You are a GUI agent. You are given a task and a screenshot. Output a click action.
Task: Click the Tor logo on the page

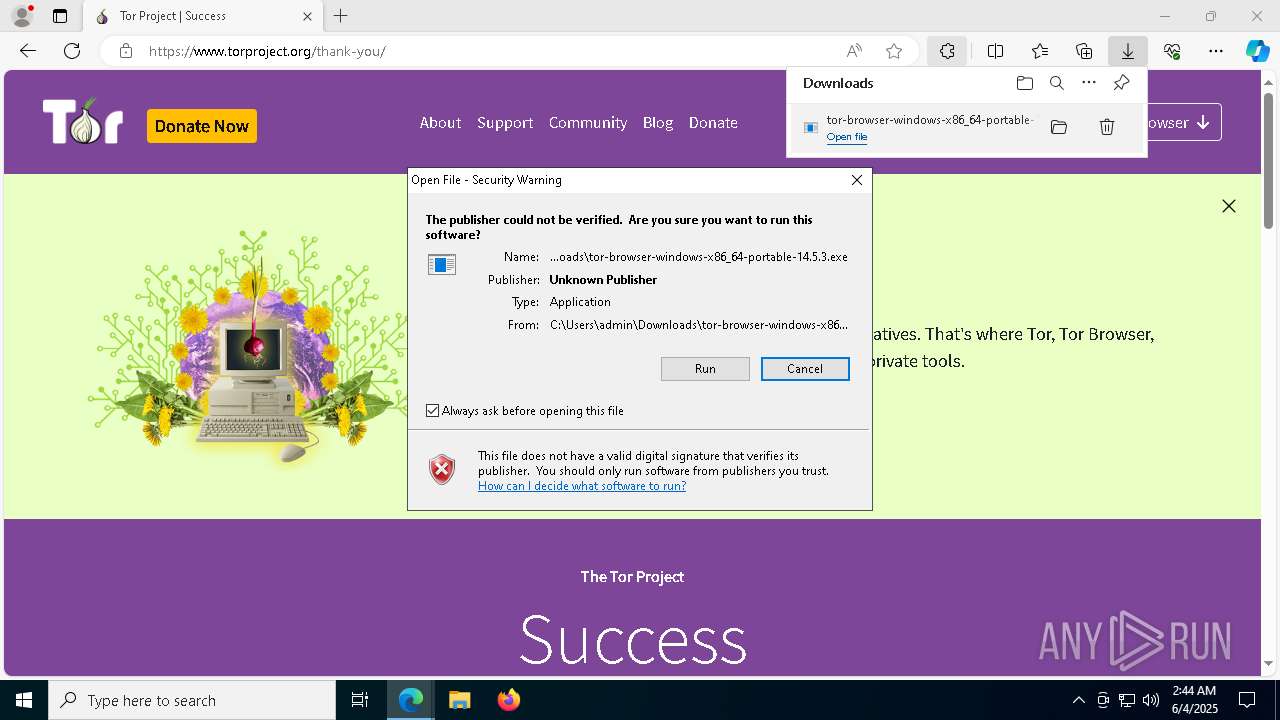tap(83, 122)
